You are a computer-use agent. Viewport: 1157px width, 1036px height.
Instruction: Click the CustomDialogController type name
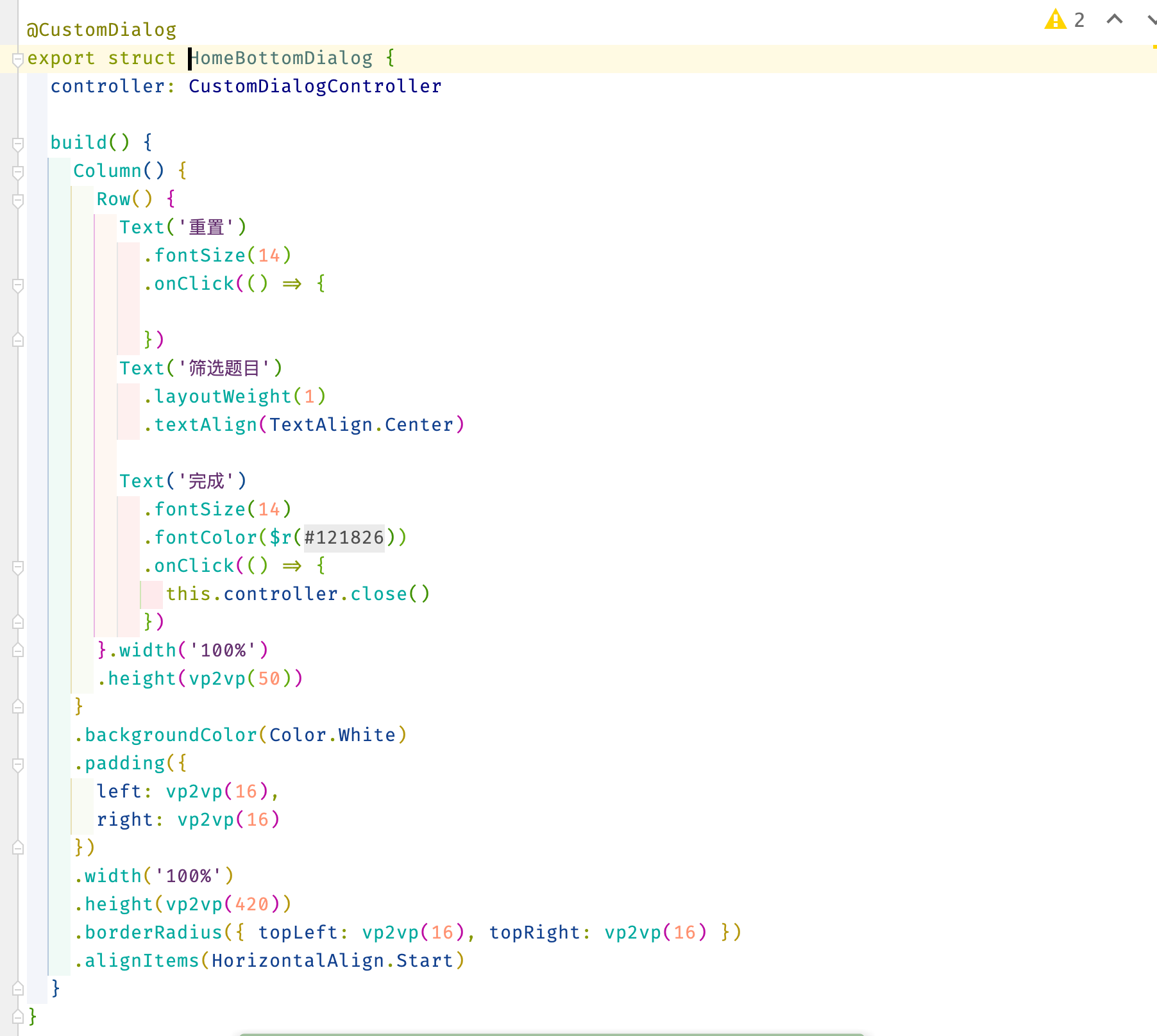[x=315, y=87]
